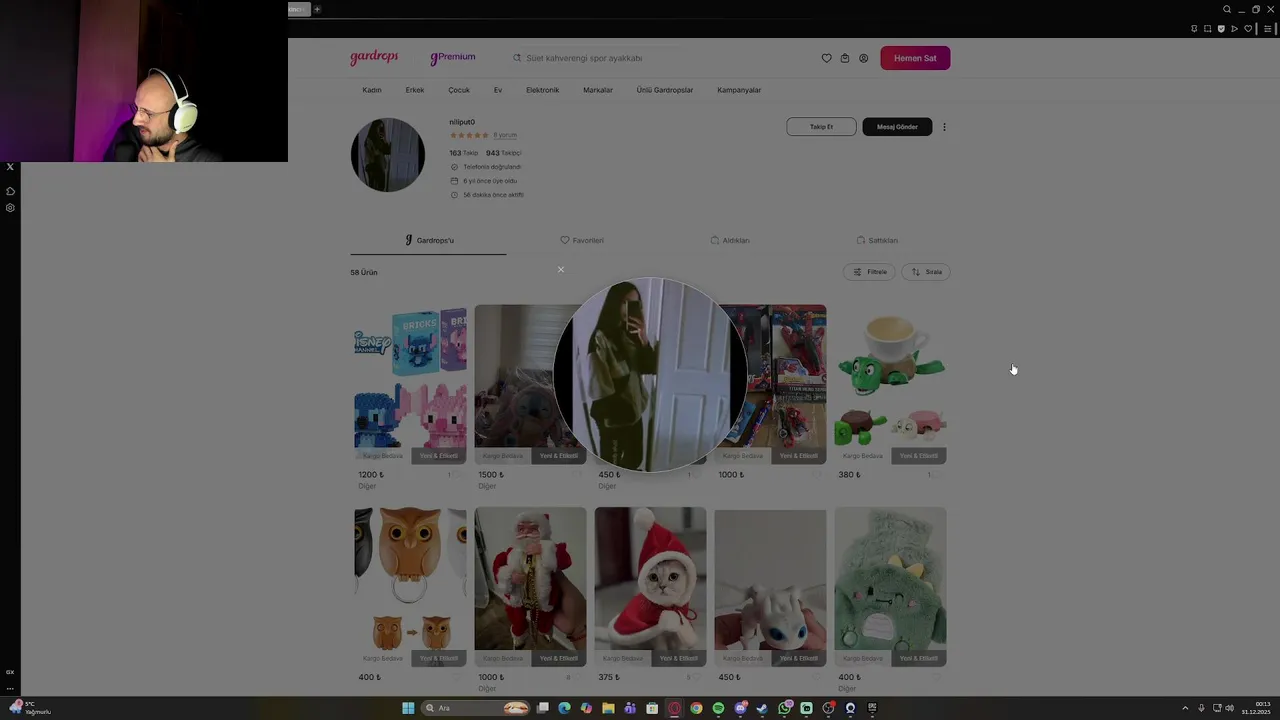
Task: Open the Ev category menu
Action: tap(498, 90)
